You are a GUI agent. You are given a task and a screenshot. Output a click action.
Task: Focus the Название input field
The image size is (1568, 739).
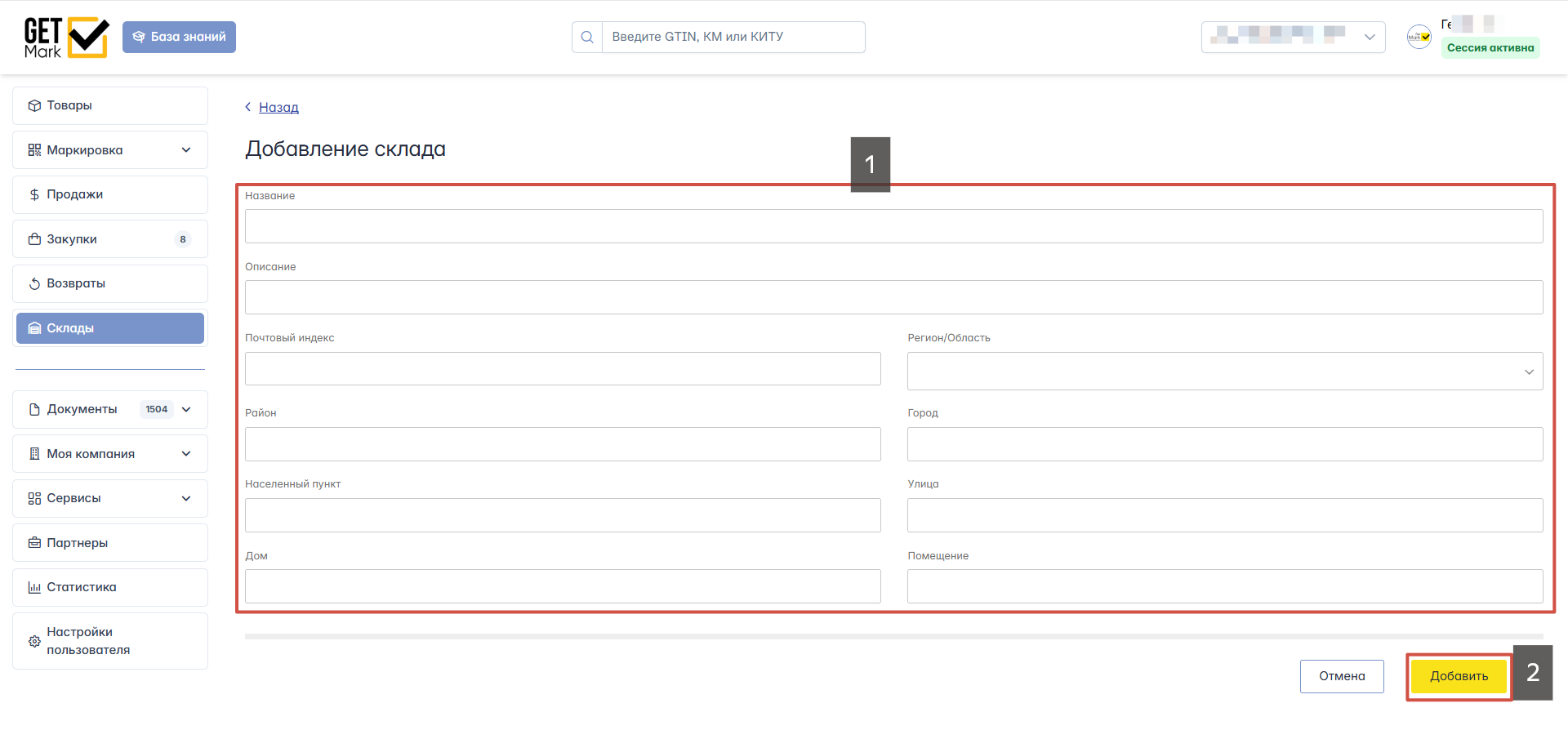point(893,226)
